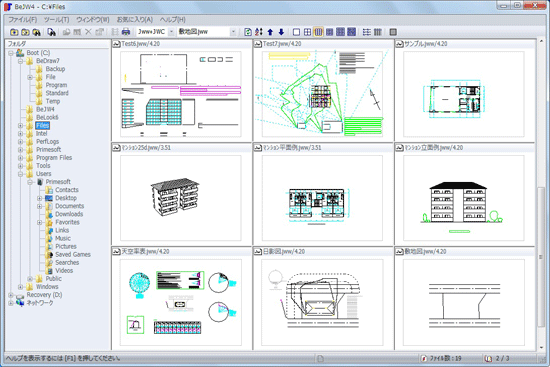Click the thumbnail pane vertical scrollbar
The image size is (550, 367).
tap(541, 195)
